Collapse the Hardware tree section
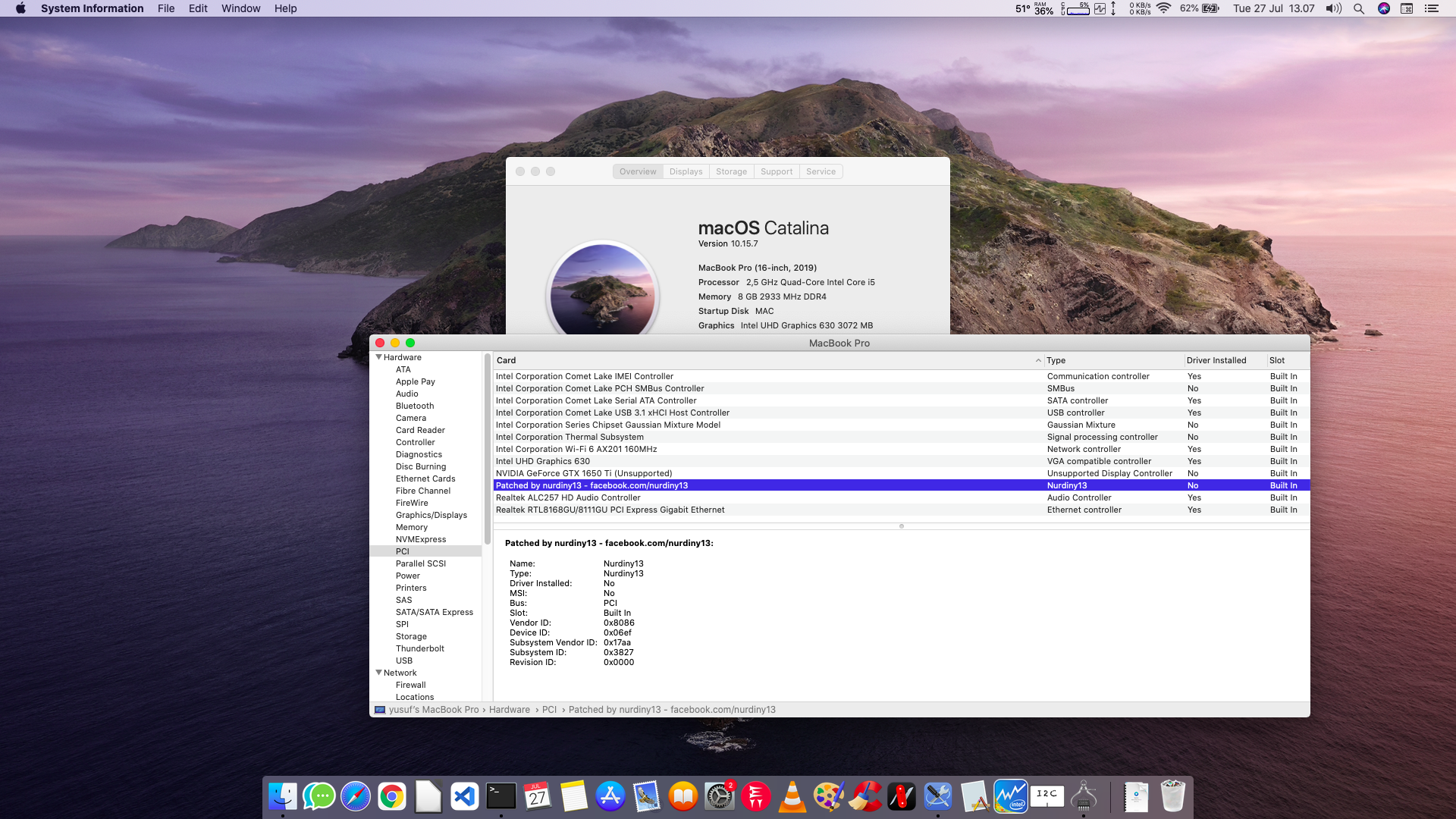 click(x=378, y=357)
